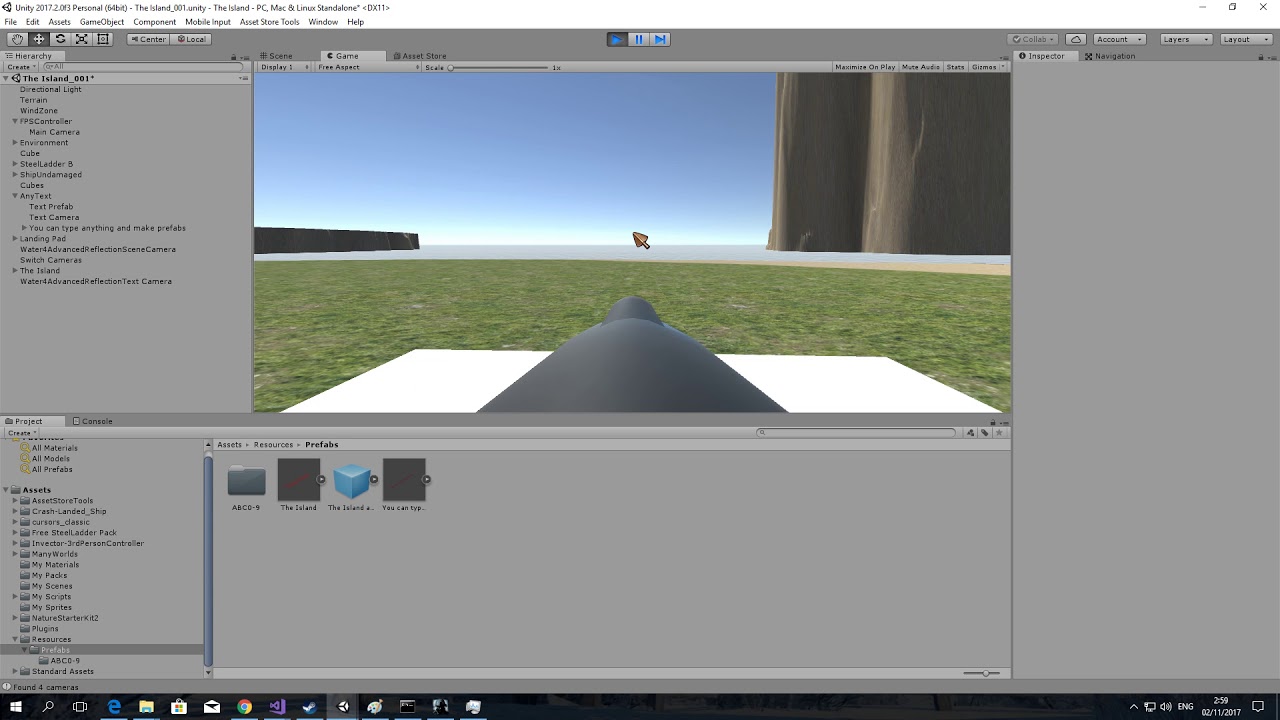
Task: Expand the FPSController hierarchy item
Action: pos(15,122)
